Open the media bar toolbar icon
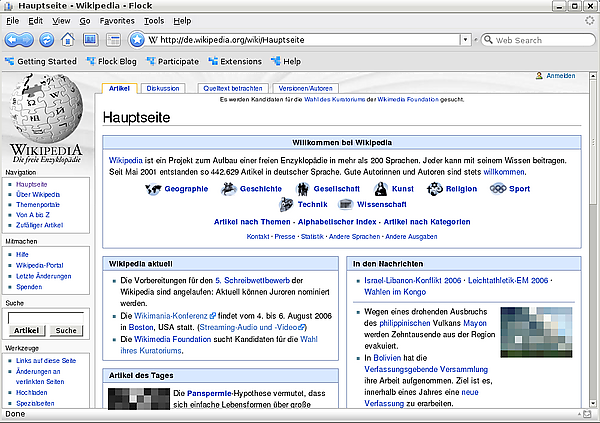Viewport: 600px width, 423px height. click(x=90, y=39)
